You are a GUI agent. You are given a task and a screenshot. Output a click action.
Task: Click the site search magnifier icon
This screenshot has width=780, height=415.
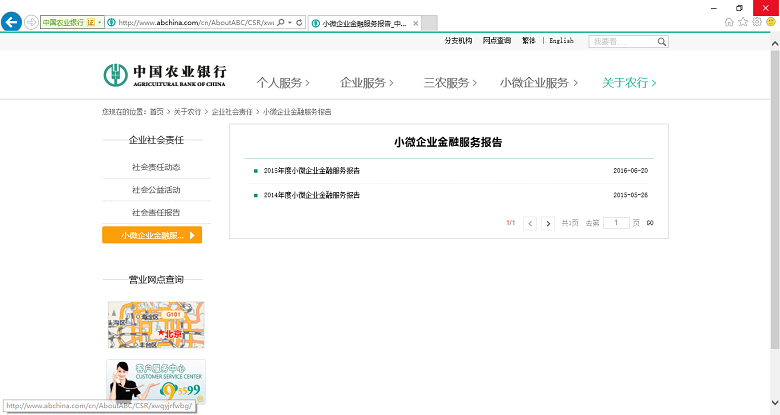pos(662,42)
